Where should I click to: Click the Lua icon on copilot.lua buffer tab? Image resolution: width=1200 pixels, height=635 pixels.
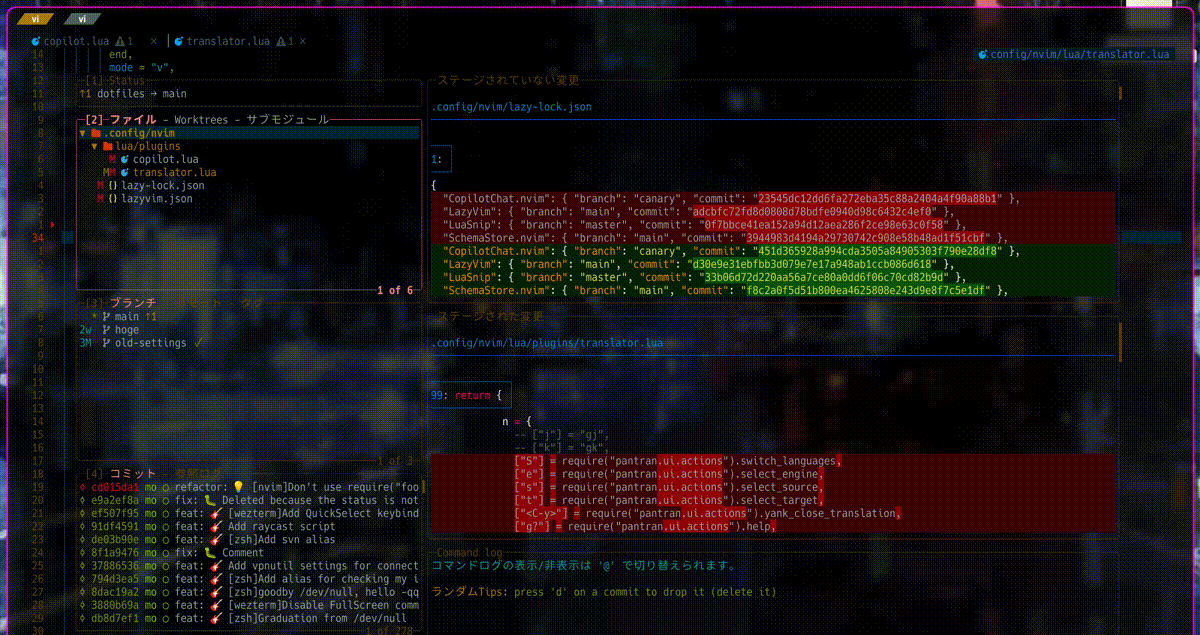coord(36,42)
